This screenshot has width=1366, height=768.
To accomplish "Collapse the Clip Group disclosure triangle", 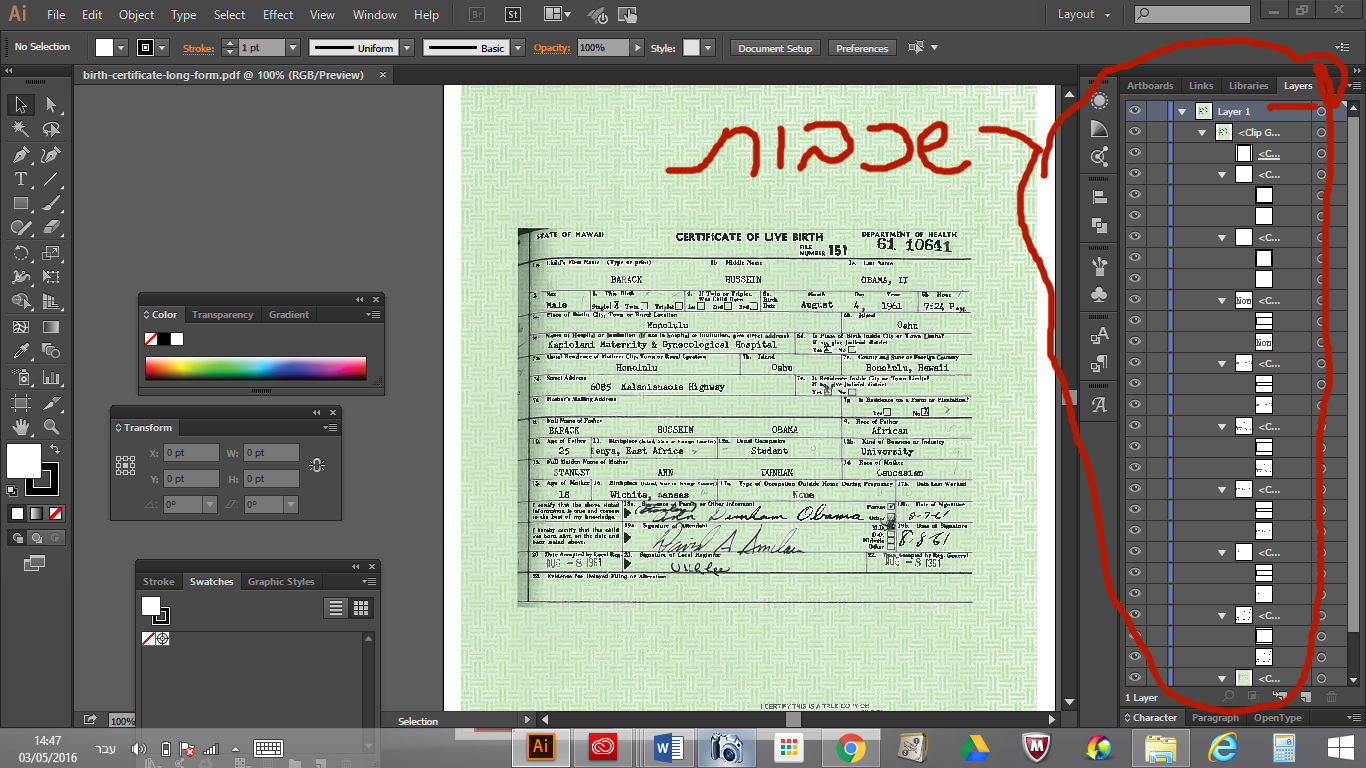I will 1202,133.
